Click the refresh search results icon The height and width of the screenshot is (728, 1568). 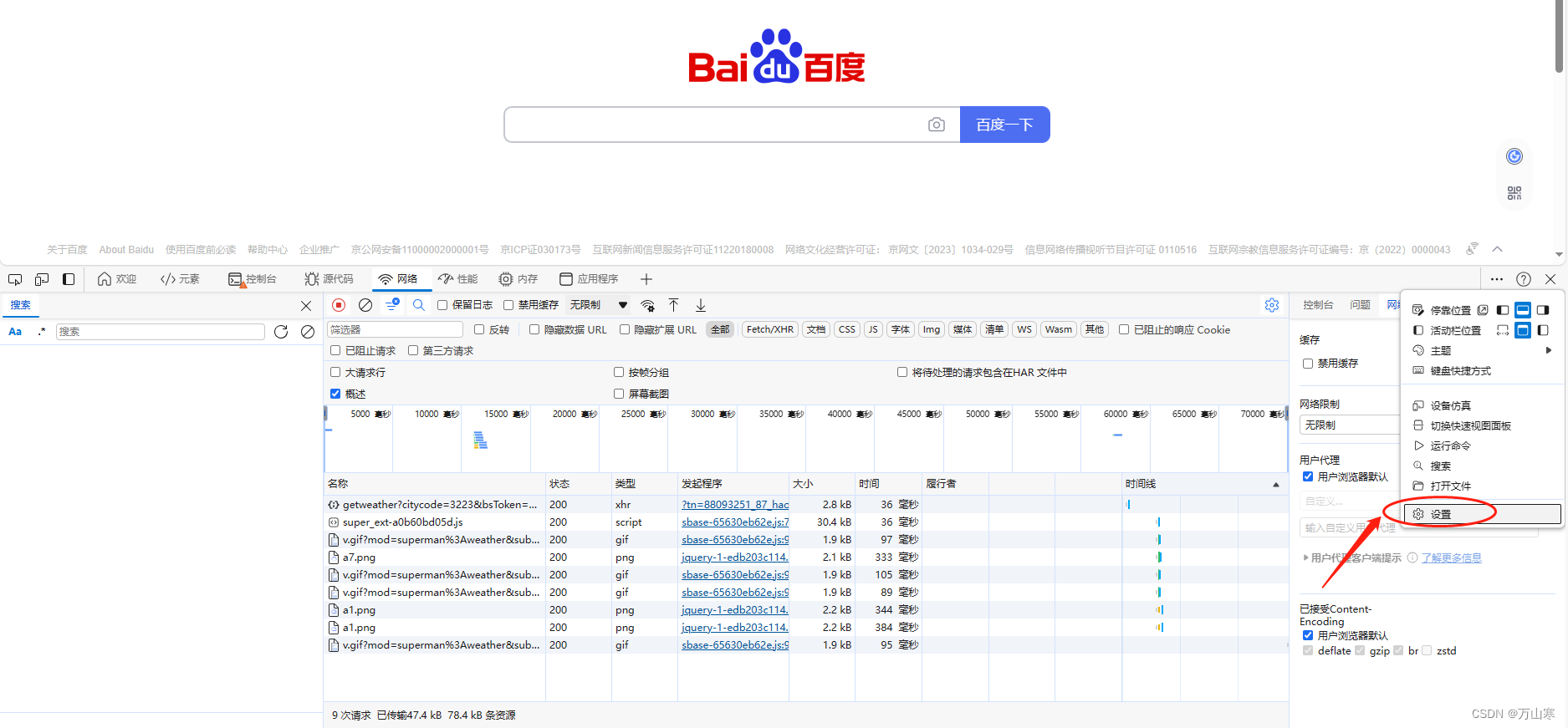click(x=281, y=332)
